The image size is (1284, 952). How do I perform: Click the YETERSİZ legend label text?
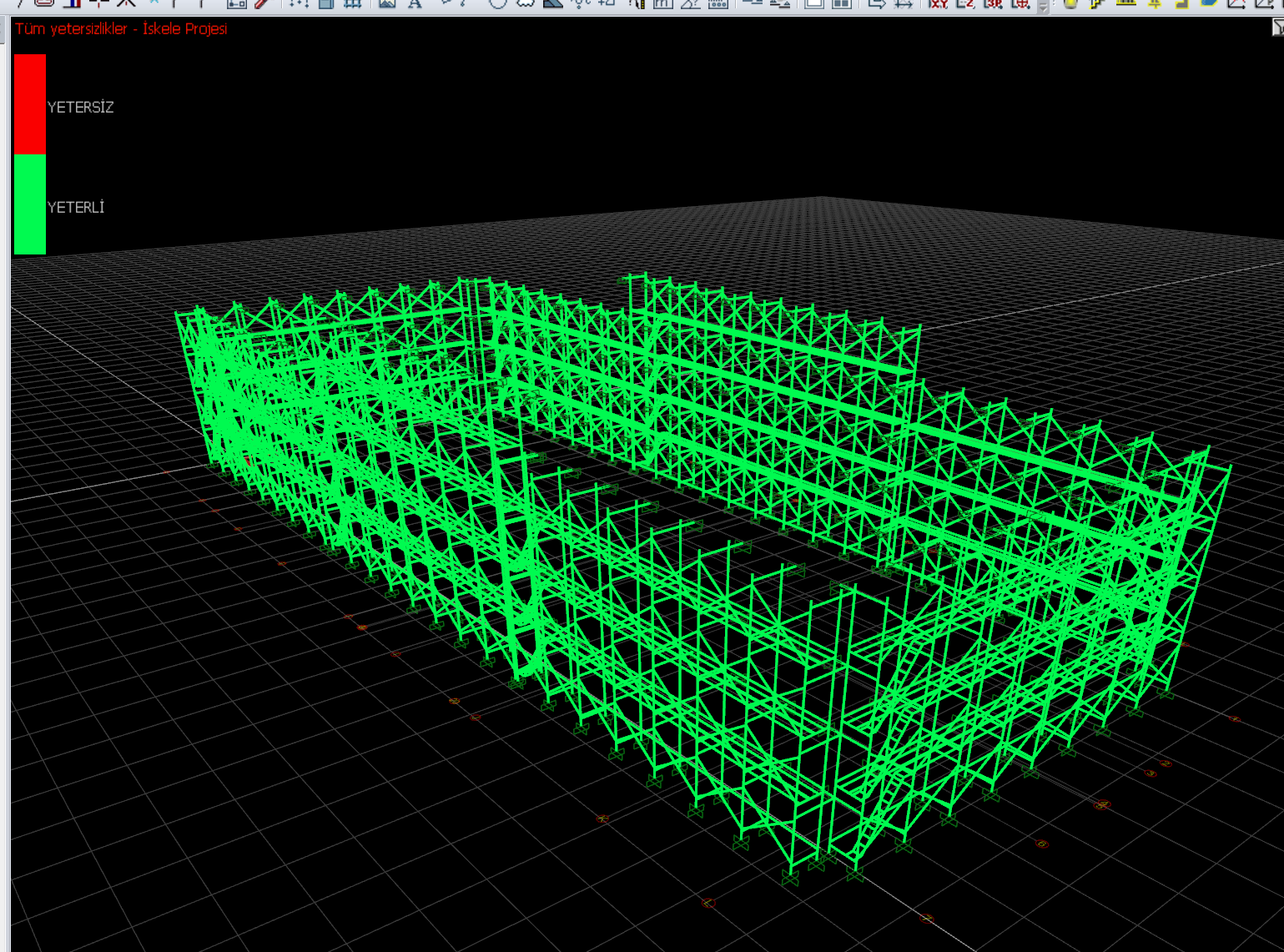[80, 108]
